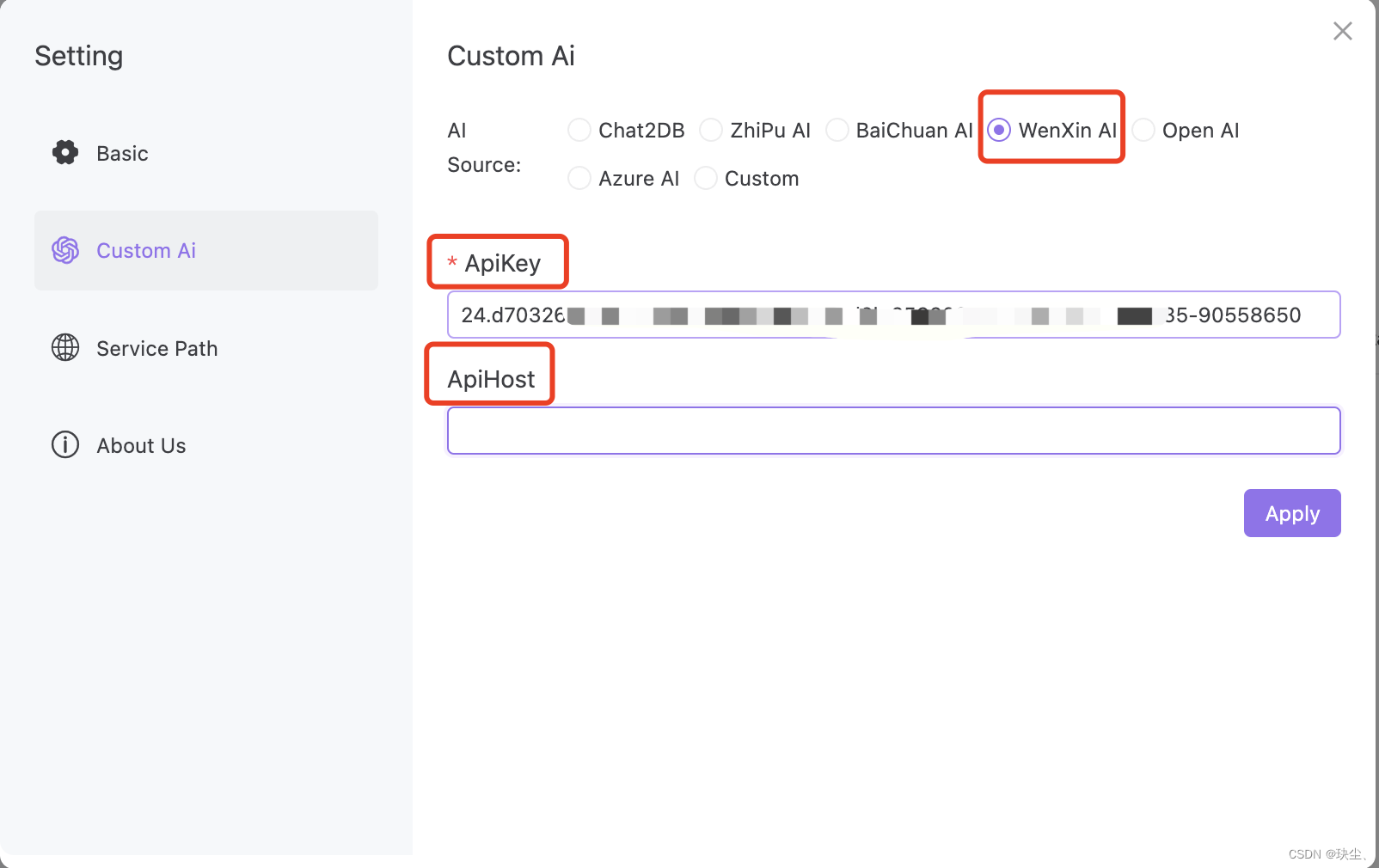Choose ZhiPu AI as source
1379x868 pixels.
[711, 131]
